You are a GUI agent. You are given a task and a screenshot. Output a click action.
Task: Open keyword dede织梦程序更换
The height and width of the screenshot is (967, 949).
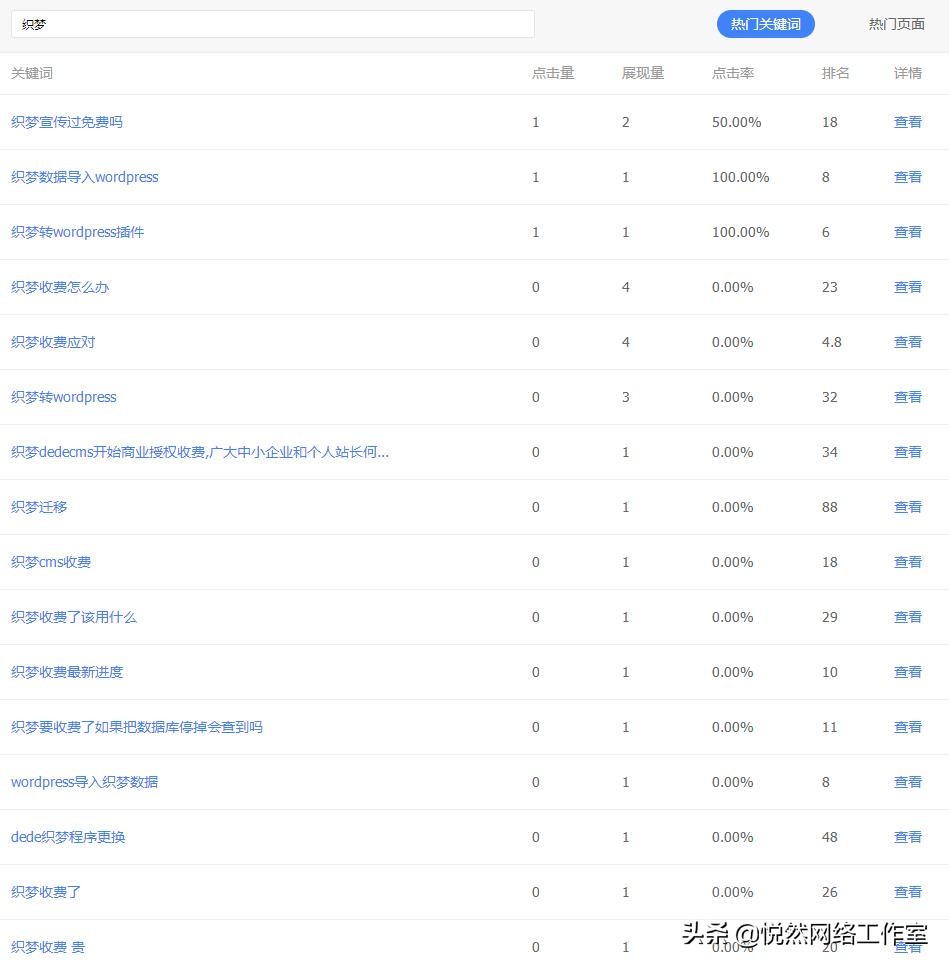click(68, 837)
